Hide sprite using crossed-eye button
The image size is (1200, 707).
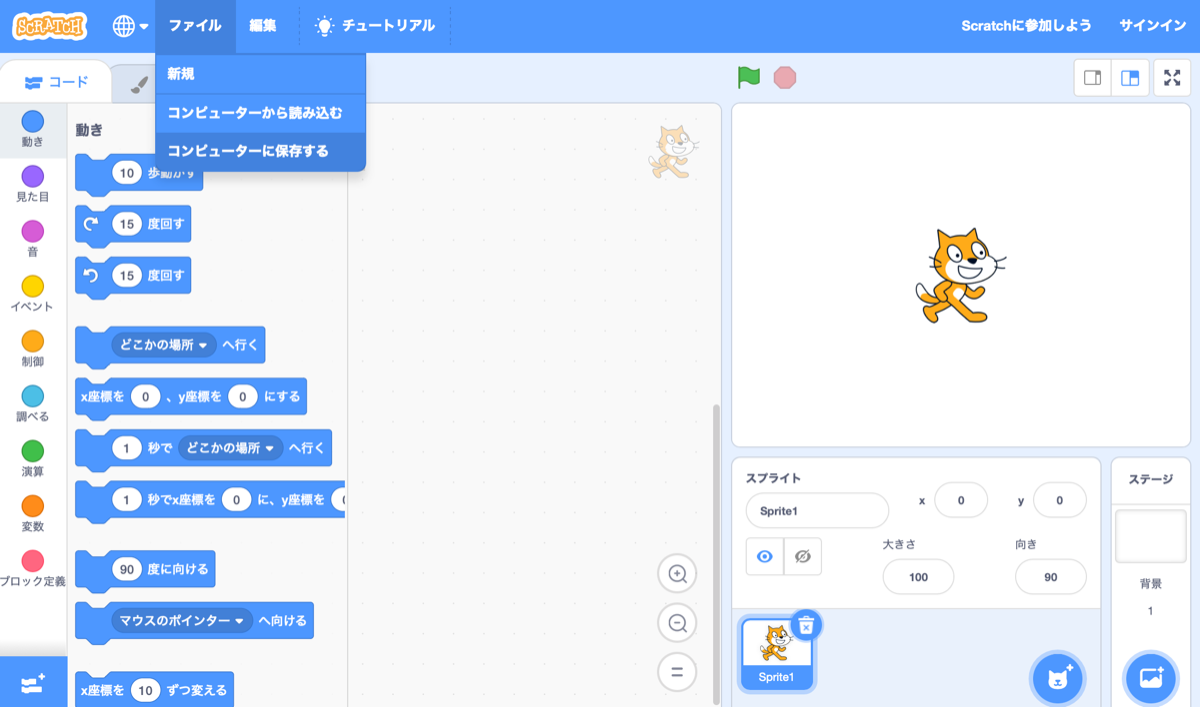802,557
